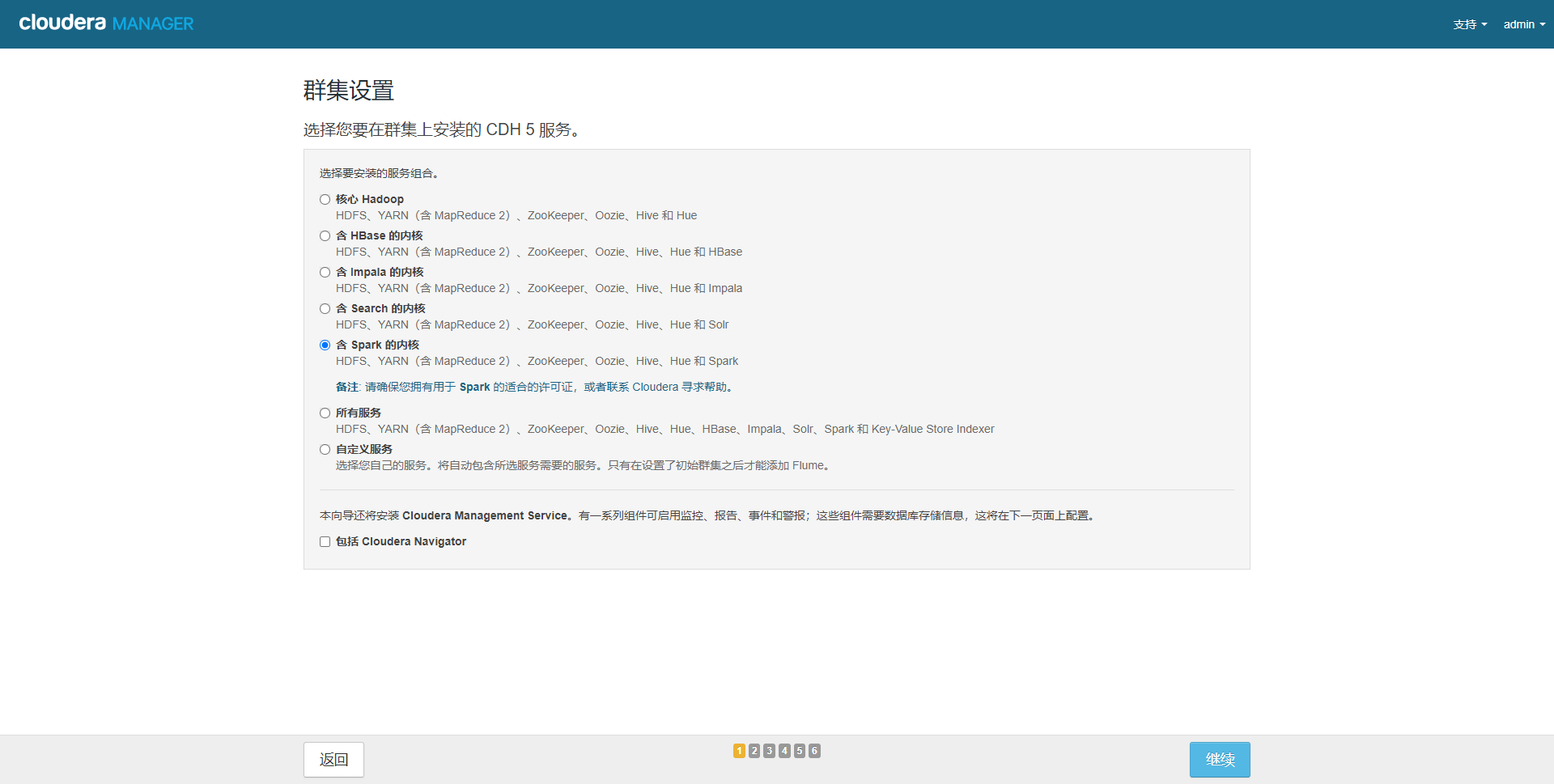Click the Cloudera Management Service info sentence
This screenshot has width=1554, height=784.
pyautogui.click(x=709, y=515)
